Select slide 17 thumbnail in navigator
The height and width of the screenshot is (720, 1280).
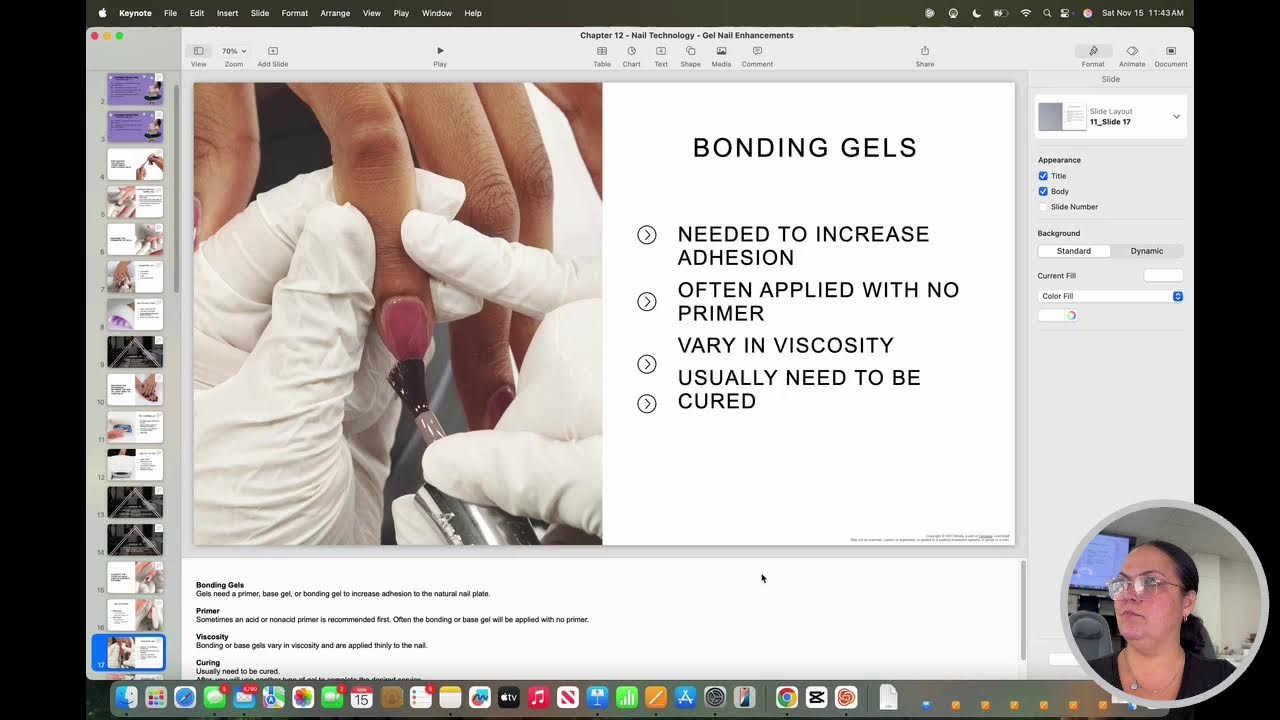point(135,652)
